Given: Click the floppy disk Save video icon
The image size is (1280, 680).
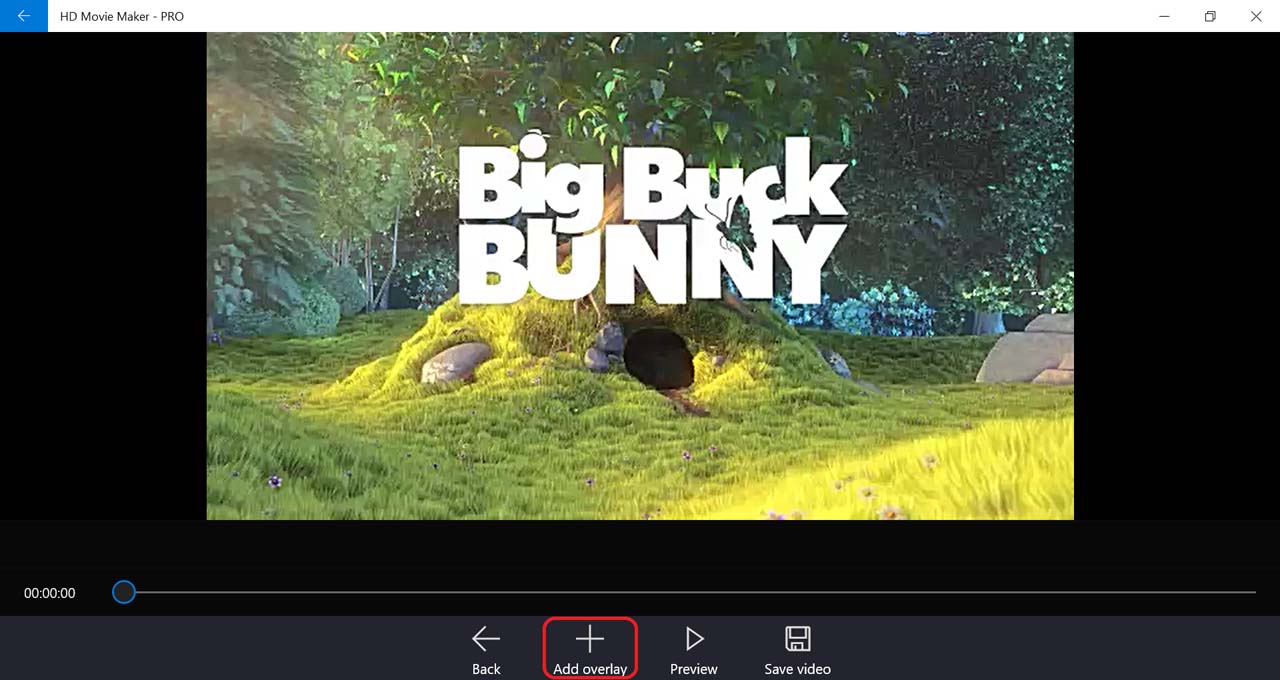Looking at the screenshot, I should pyautogui.click(x=797, y=638).
